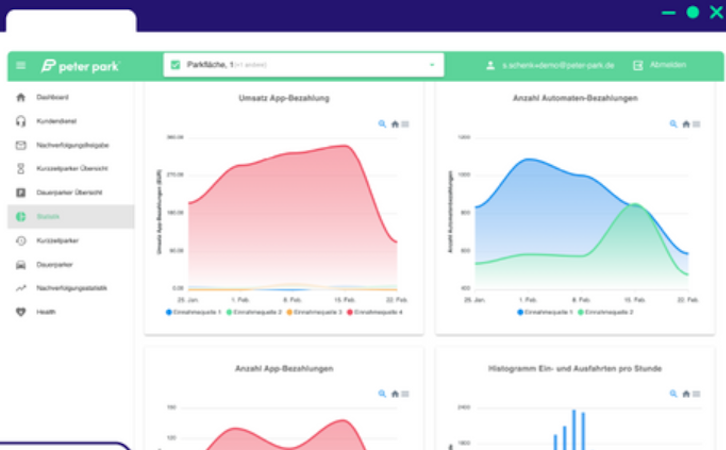
Task: Open the hamburger menu in the header
Action: pos(21,65)
